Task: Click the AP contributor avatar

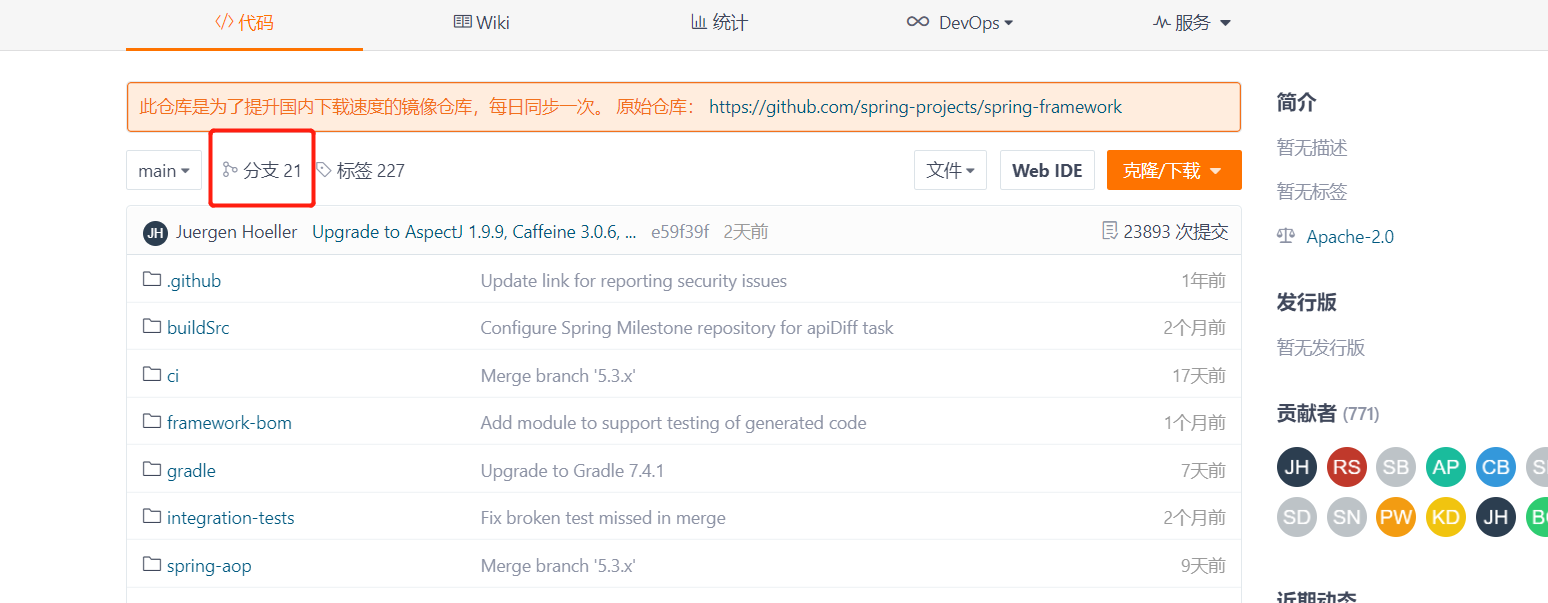Action: tap(1446, 467)
